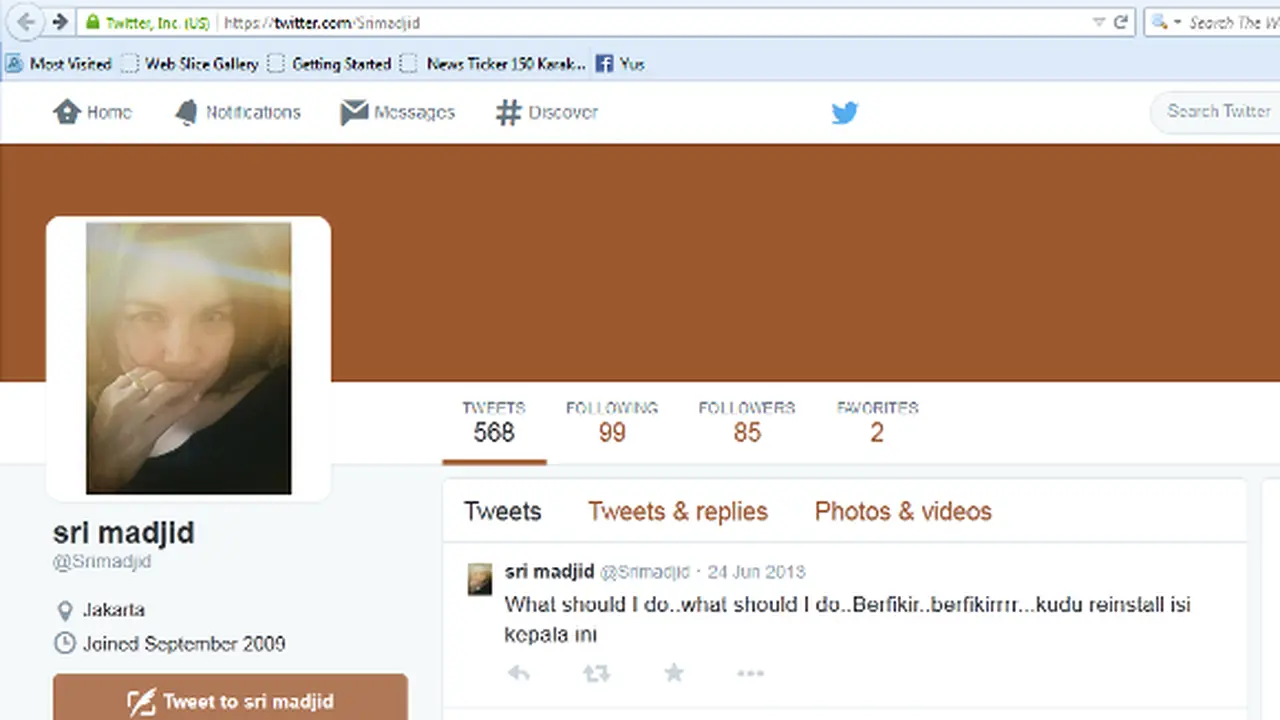1280x720 pixels.
Task: Go back with the browser back arrow
Action: click(x=24, y=21)
